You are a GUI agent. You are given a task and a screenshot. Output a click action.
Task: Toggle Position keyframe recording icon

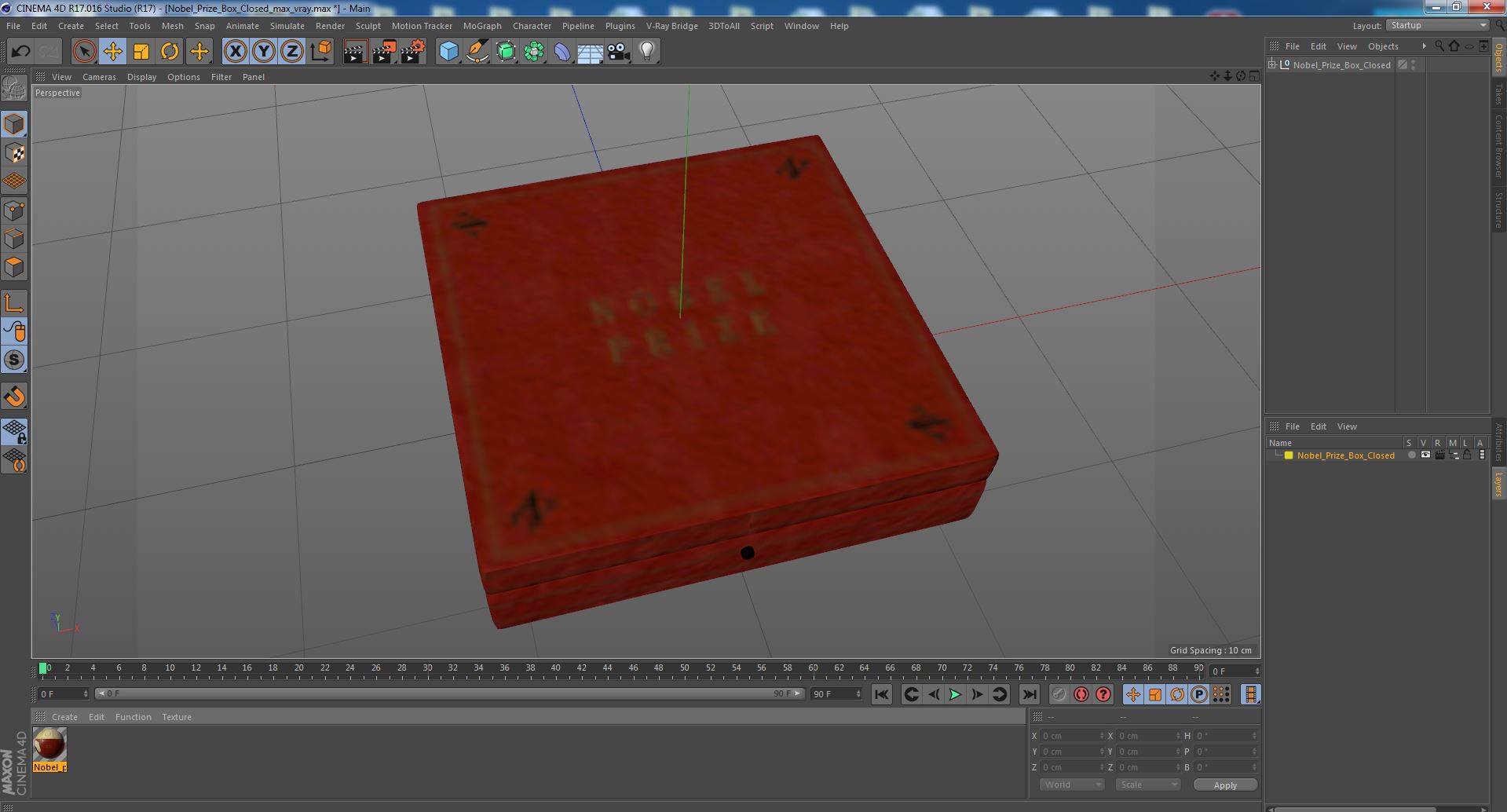[1132, 694]
